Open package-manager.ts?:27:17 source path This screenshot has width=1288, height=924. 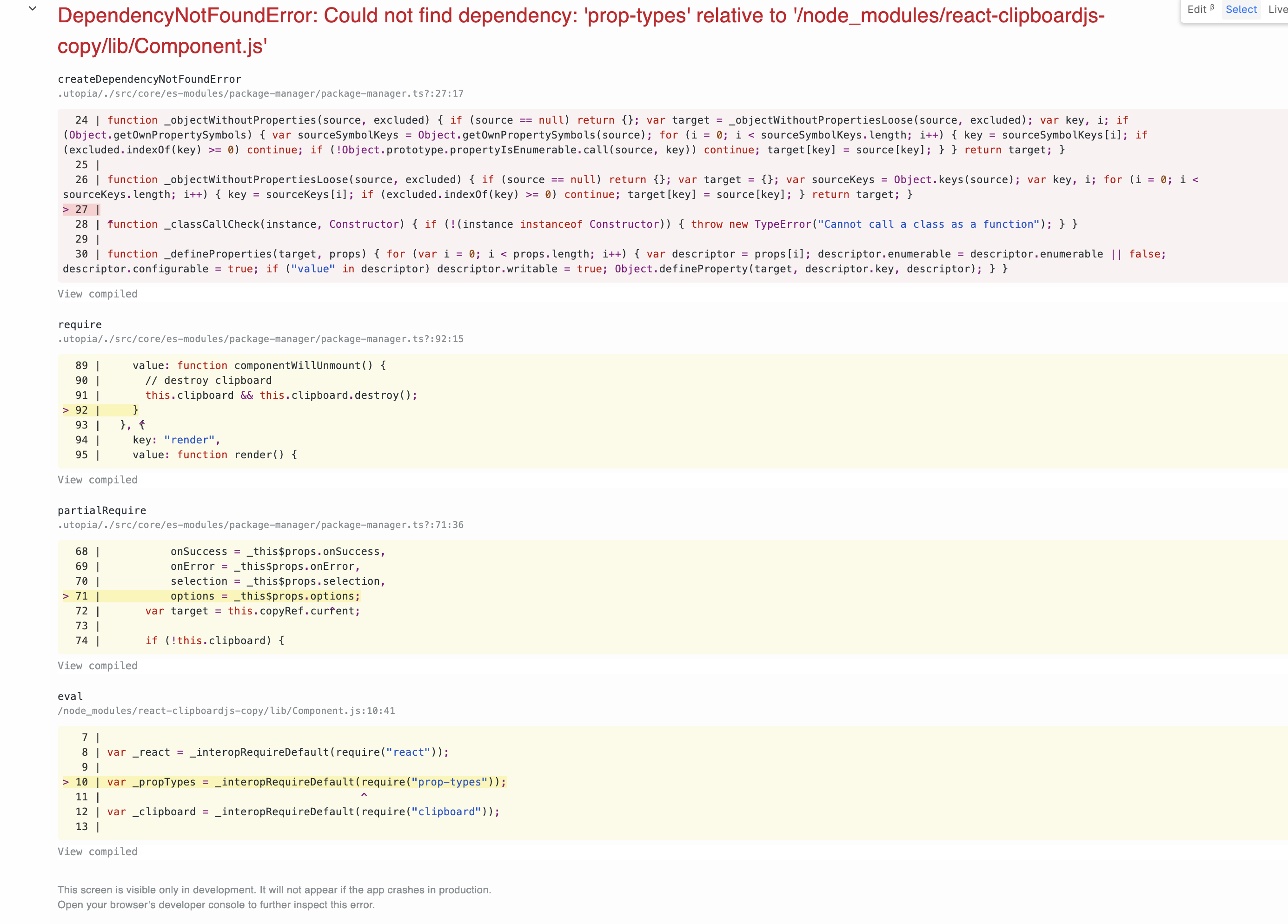[261, 93]
